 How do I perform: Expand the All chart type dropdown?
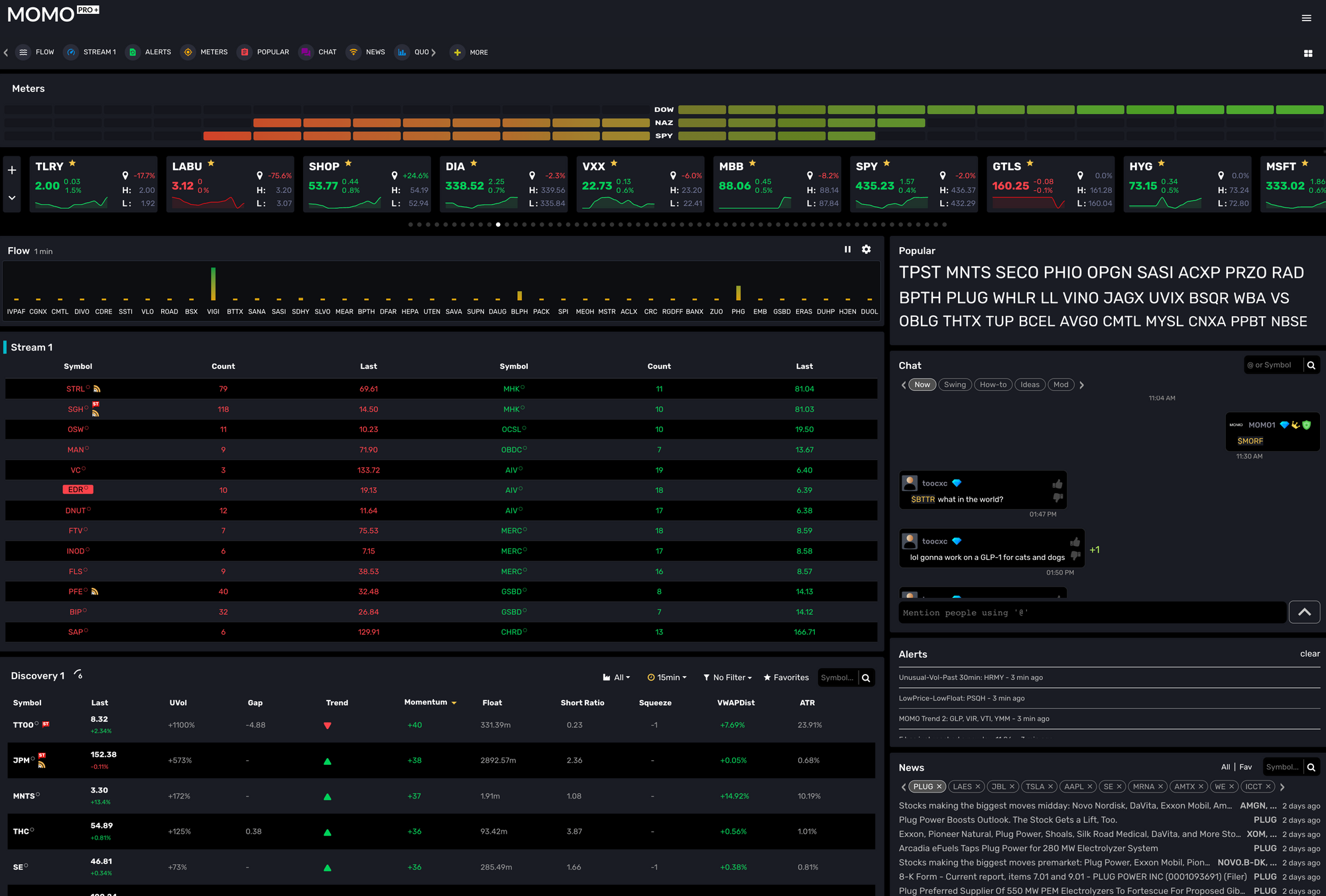pyautogui.click(x=616, y=677)
